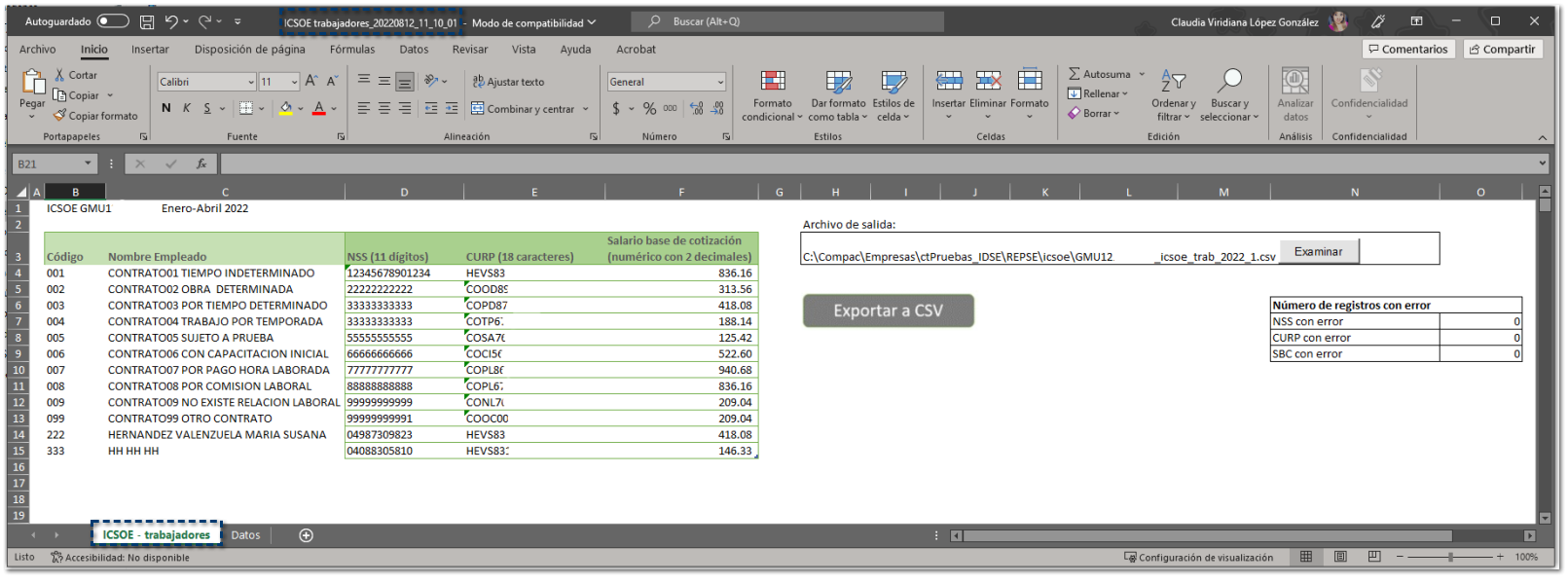Screen dimensions: 1568x584
Task: Click the Paste (Pegar) clipboard icon
Action: click(x=32, y=82)
